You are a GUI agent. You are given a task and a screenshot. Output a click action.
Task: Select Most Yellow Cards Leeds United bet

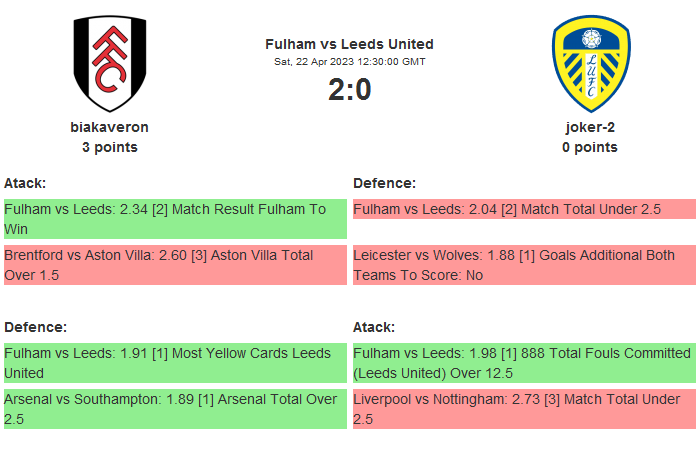(175, 363)
